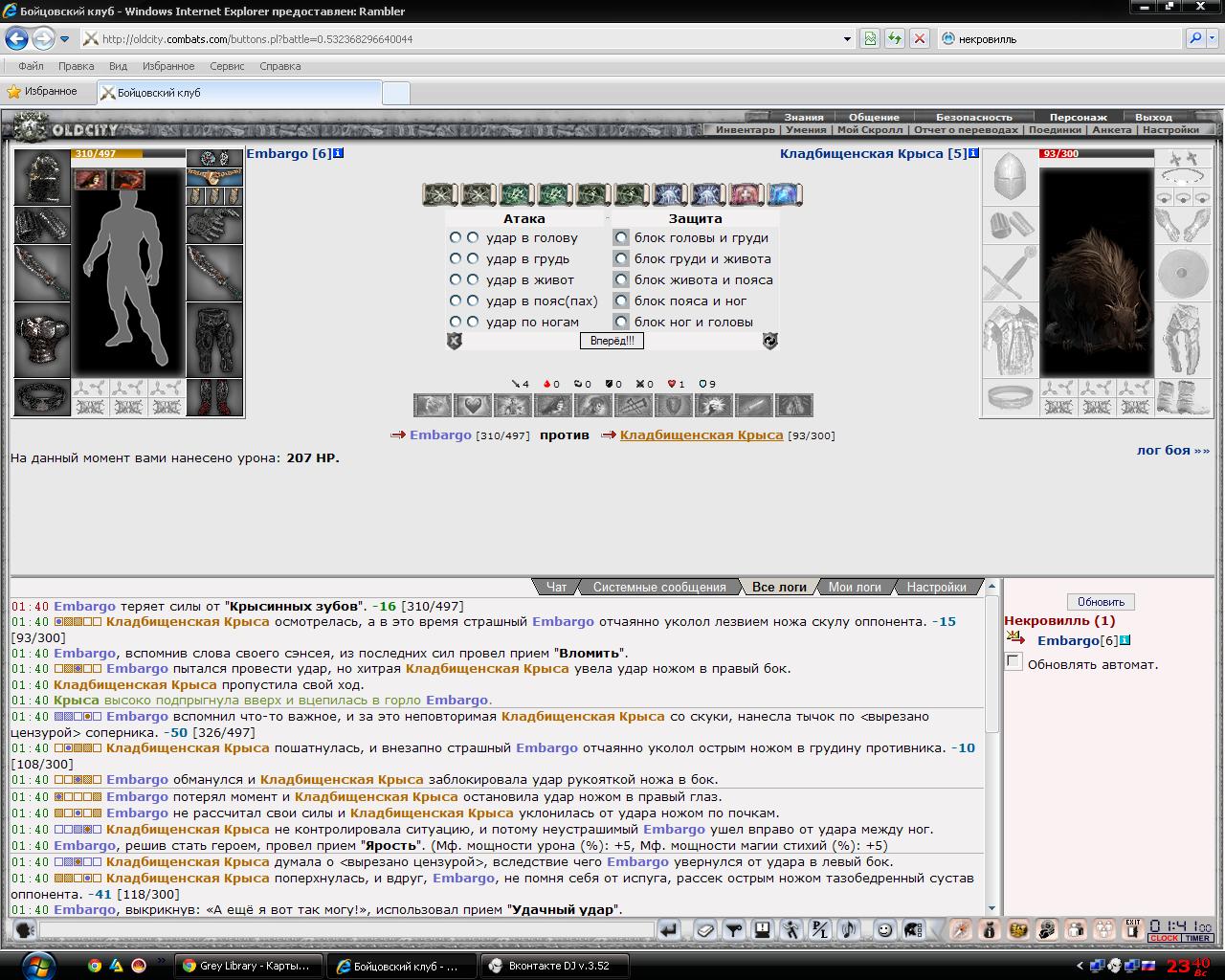This screenshot has height=980, width=1225.
Task: Click the running man icon in chat toolbar
Action: tap(791, 929)
